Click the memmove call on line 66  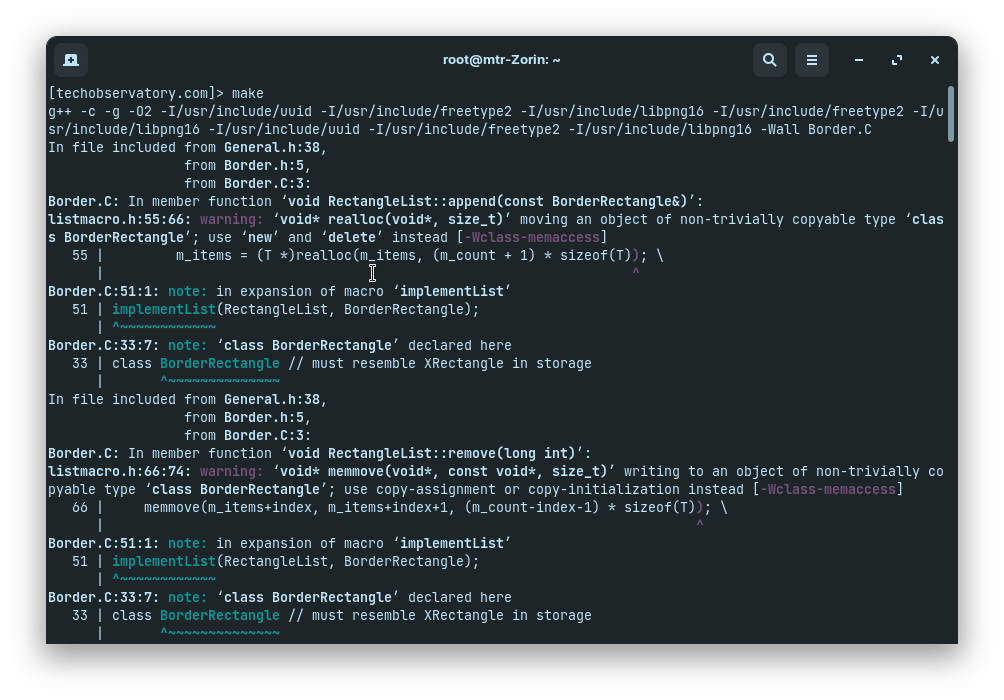173,507
